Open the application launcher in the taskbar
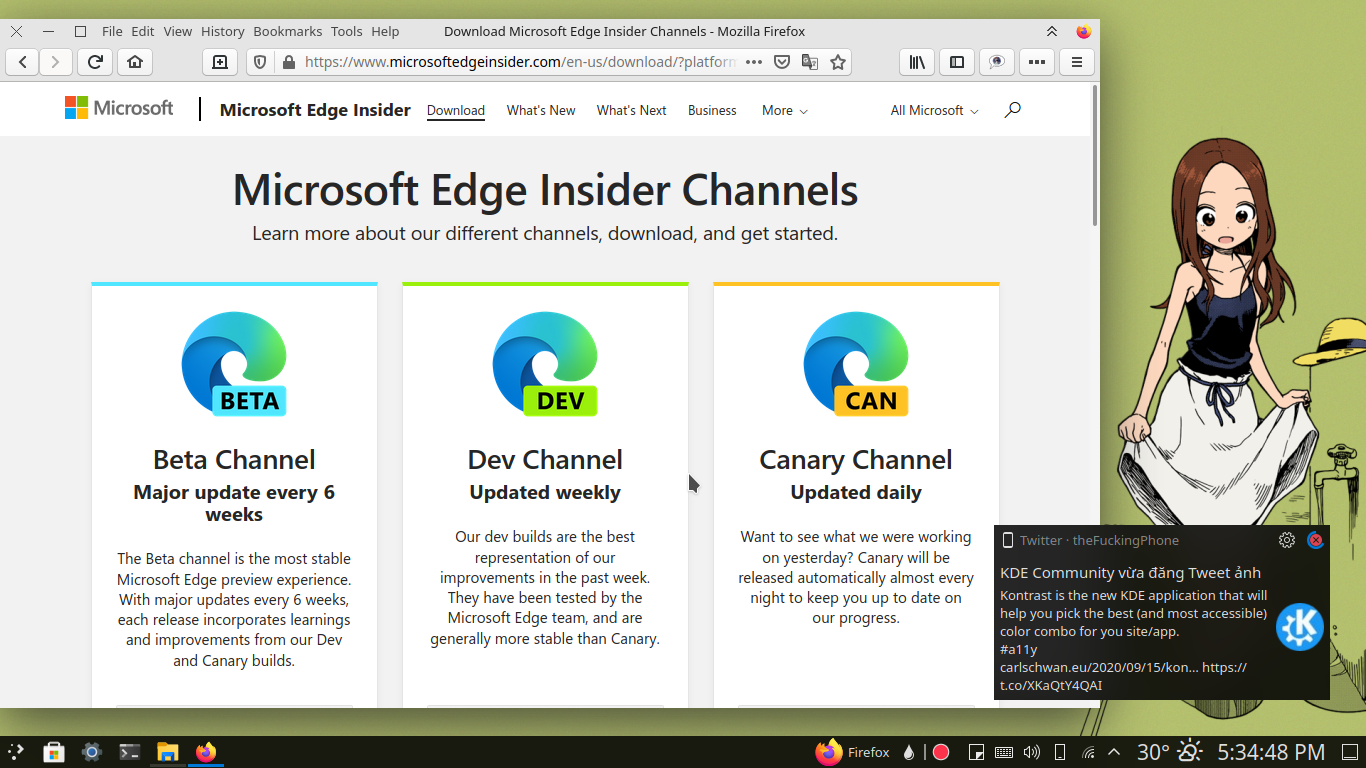 coord(16,752)
